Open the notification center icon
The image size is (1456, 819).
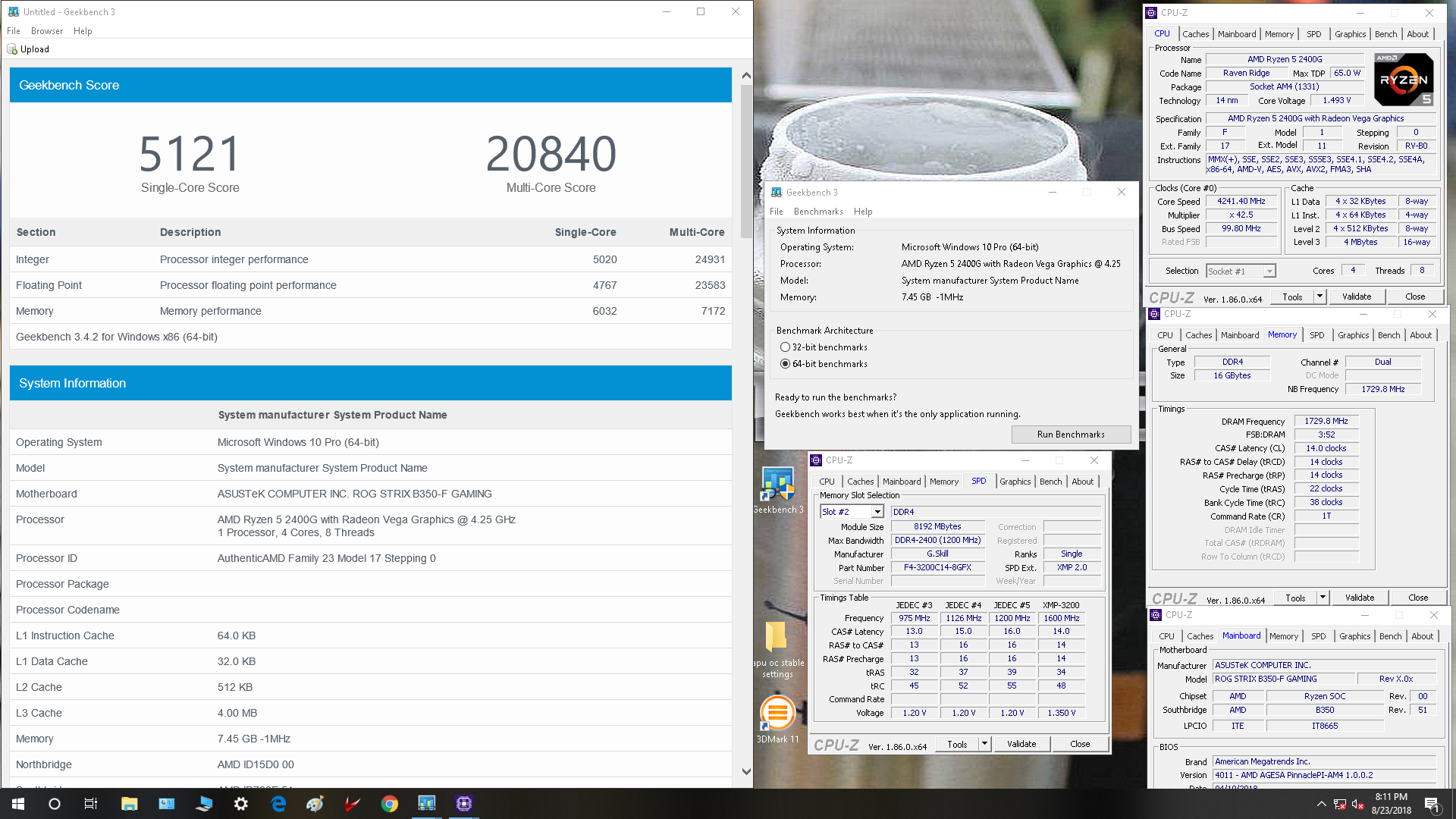pos(1432,804)
